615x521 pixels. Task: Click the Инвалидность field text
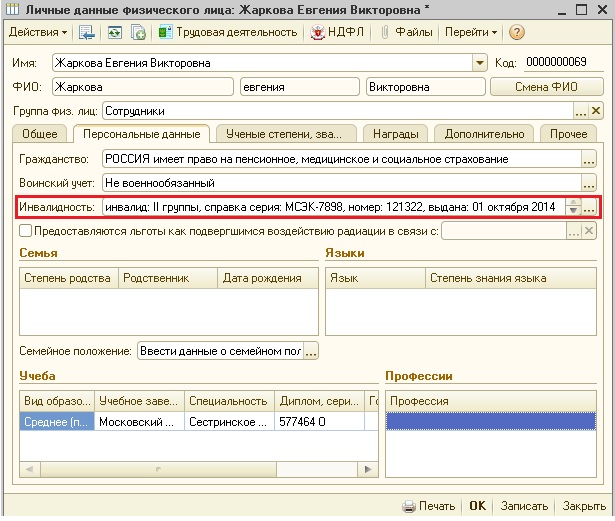point(333,207)
